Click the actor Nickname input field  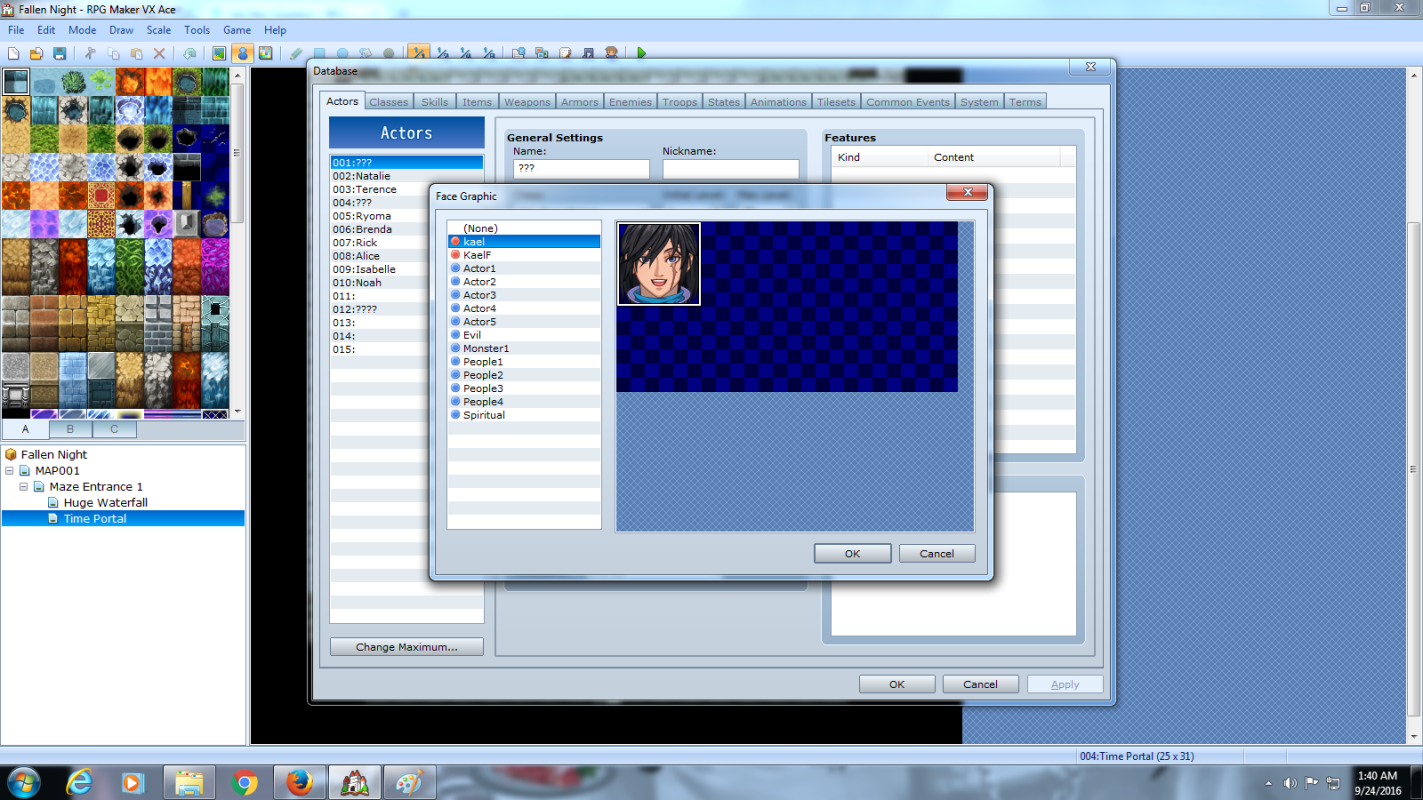click(731, 169)
